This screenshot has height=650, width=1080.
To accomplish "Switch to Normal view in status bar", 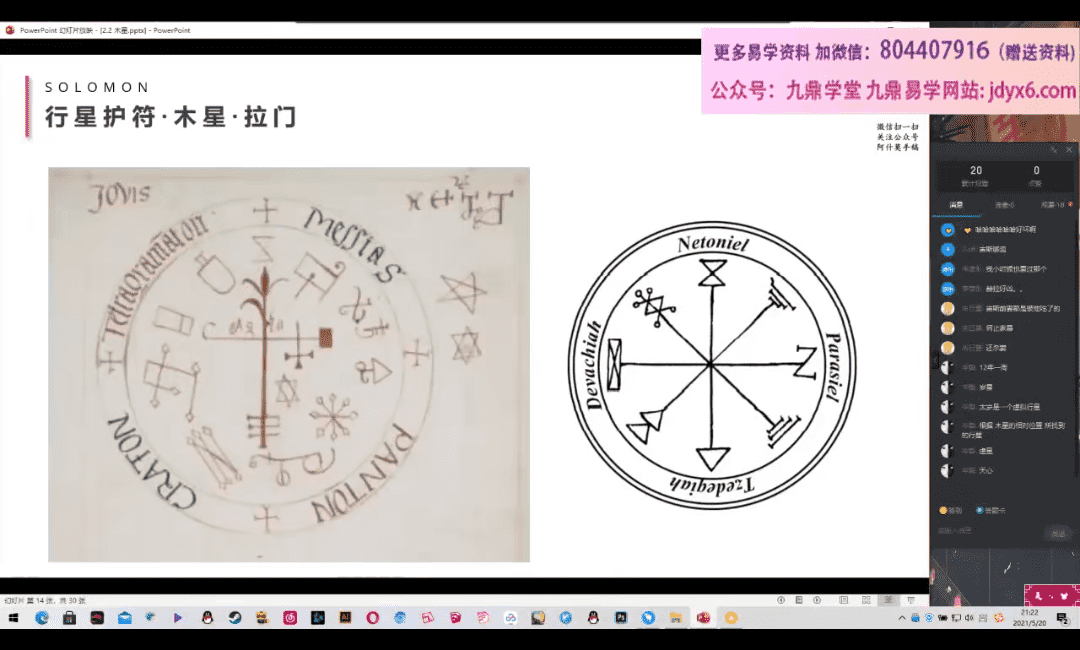I will pyautogui.click(x=843, y=600).
